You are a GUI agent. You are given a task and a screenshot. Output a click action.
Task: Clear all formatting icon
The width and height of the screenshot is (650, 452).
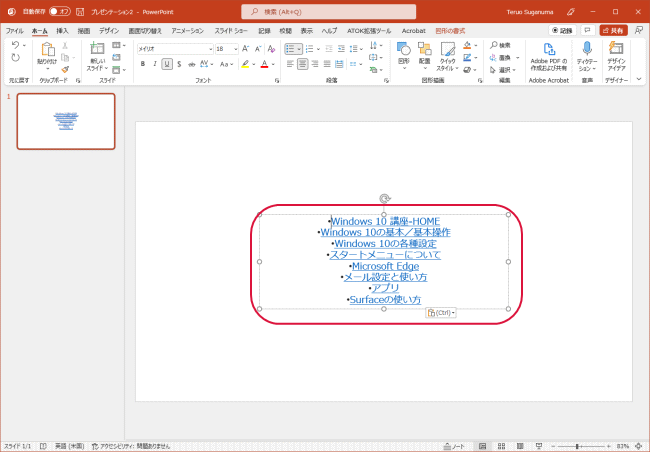[x=272, y=49]
